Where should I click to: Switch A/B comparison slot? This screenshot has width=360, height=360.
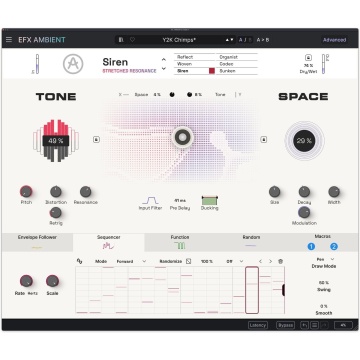[245, 40]
